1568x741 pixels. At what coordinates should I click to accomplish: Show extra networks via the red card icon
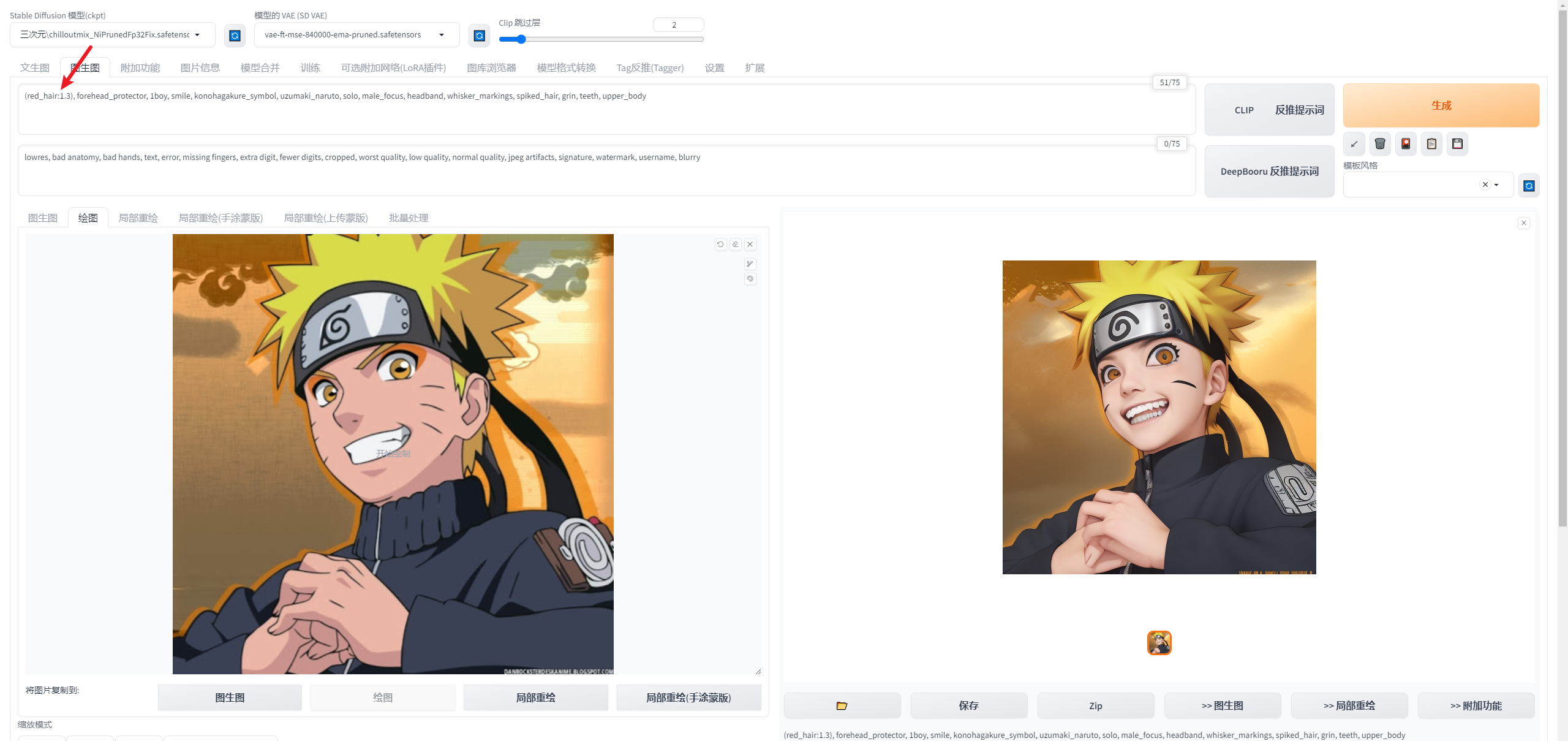pyautogui.click(x=1406, y=144)
